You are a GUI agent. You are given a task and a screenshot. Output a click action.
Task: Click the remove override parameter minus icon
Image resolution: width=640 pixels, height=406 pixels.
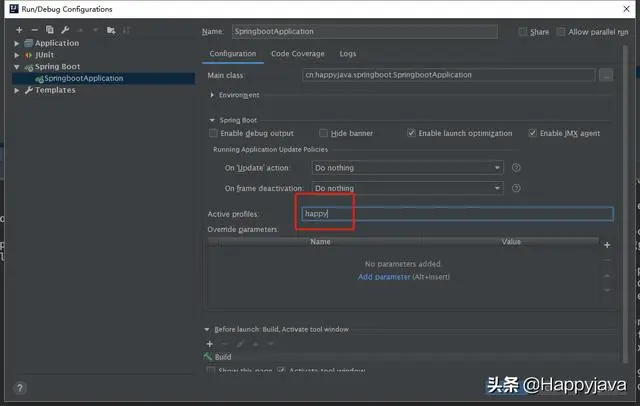click(x=607, y=260)
